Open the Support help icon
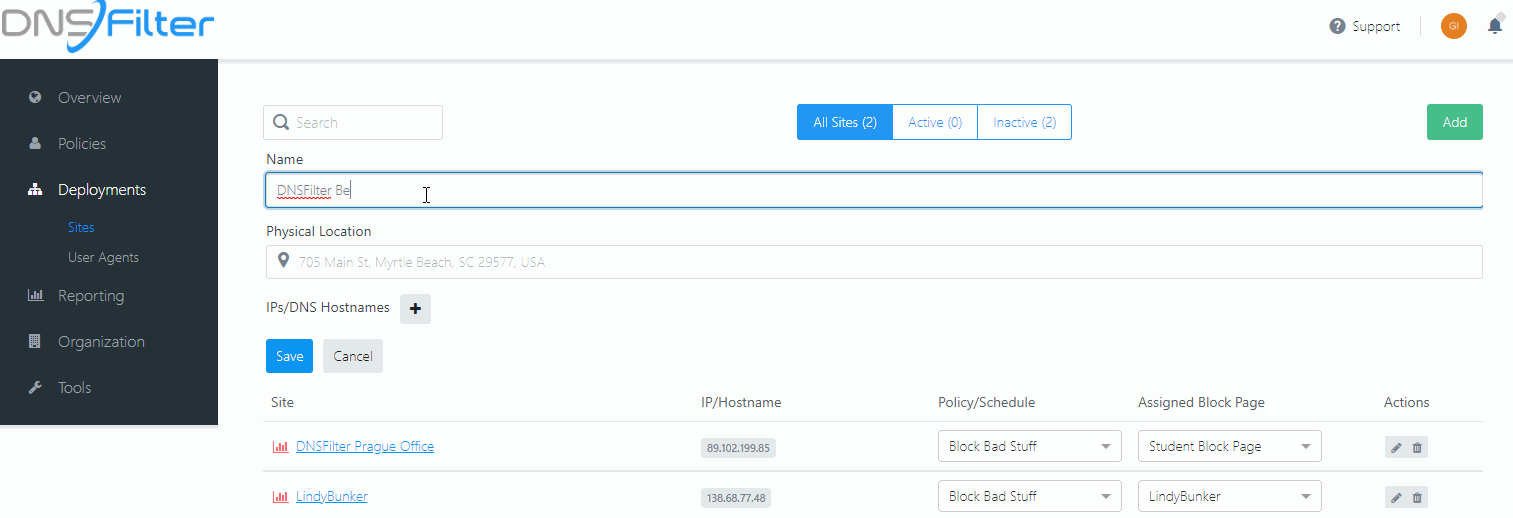Viewport: 1513px width, 518px height. click(1337, 26)
